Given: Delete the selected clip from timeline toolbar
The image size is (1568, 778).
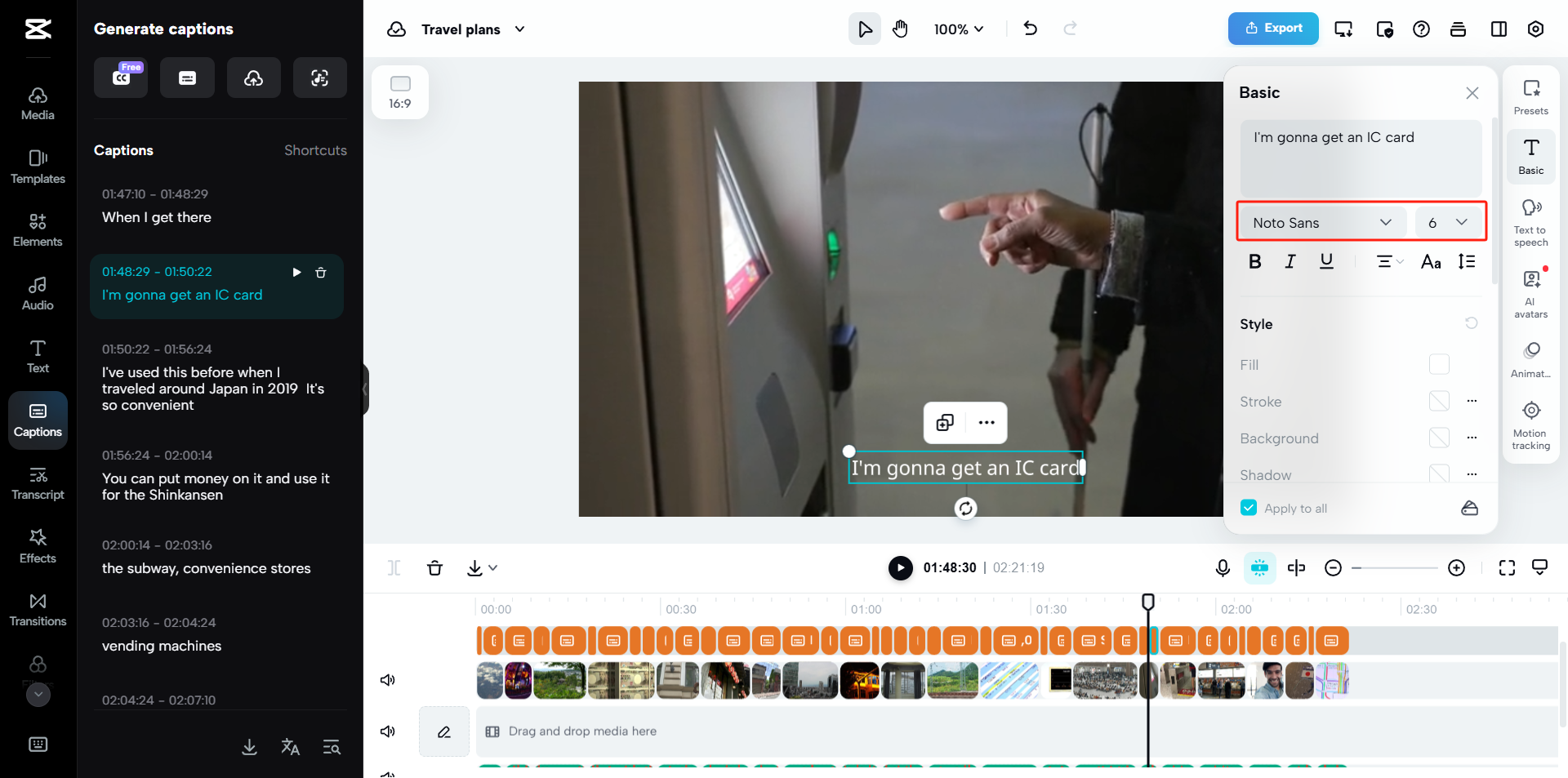Looking at the screenshot, I should (434, 568).
